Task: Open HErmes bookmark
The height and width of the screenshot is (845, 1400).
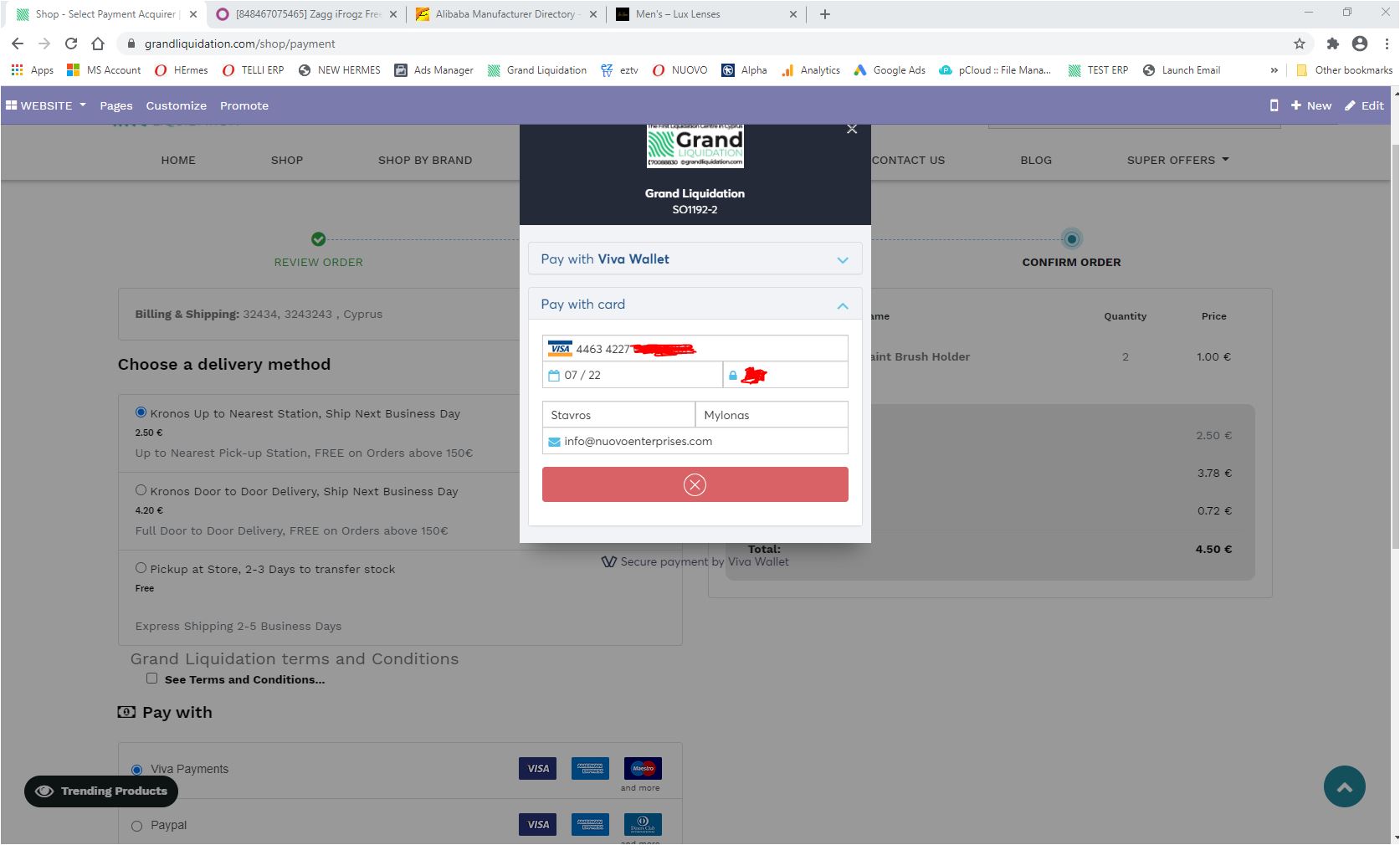Action: coord(182,70)
